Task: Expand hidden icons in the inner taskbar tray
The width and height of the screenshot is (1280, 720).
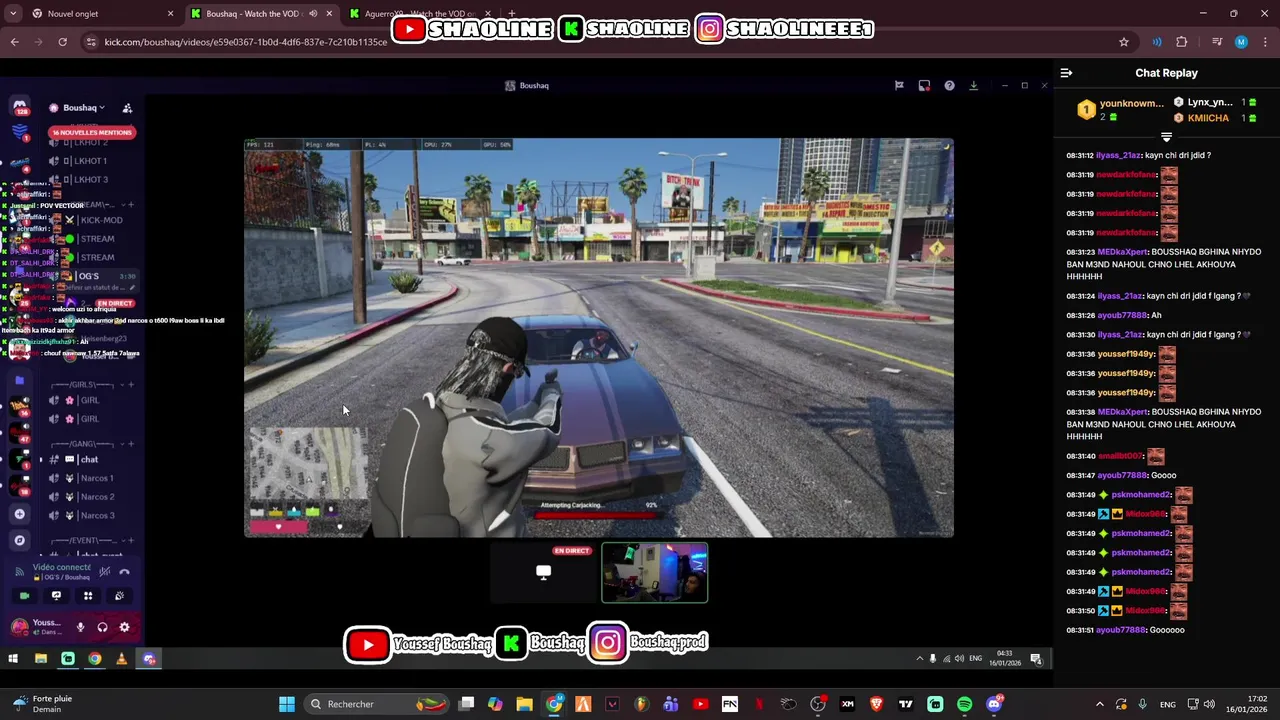Action: tap(919, 659)
